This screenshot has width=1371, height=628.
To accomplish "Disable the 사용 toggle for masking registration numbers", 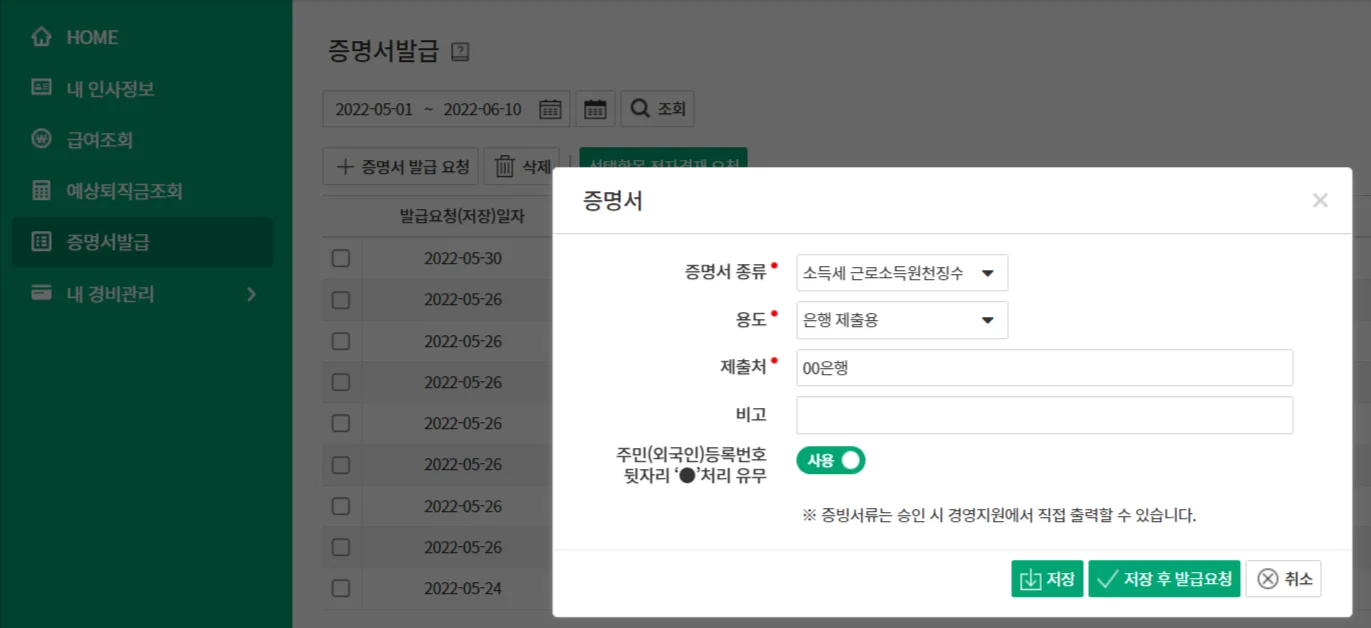I will (x=829, y=460).
